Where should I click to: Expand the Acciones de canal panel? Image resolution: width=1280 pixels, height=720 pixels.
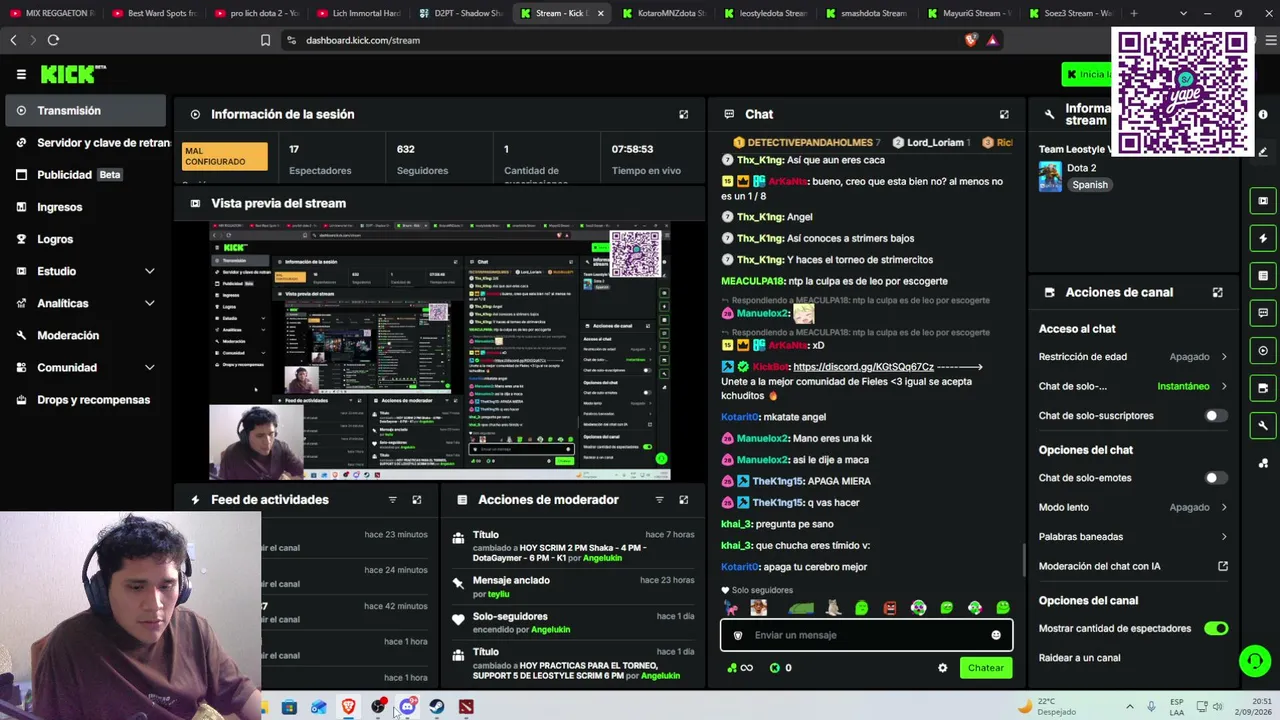pos(1217,292)
